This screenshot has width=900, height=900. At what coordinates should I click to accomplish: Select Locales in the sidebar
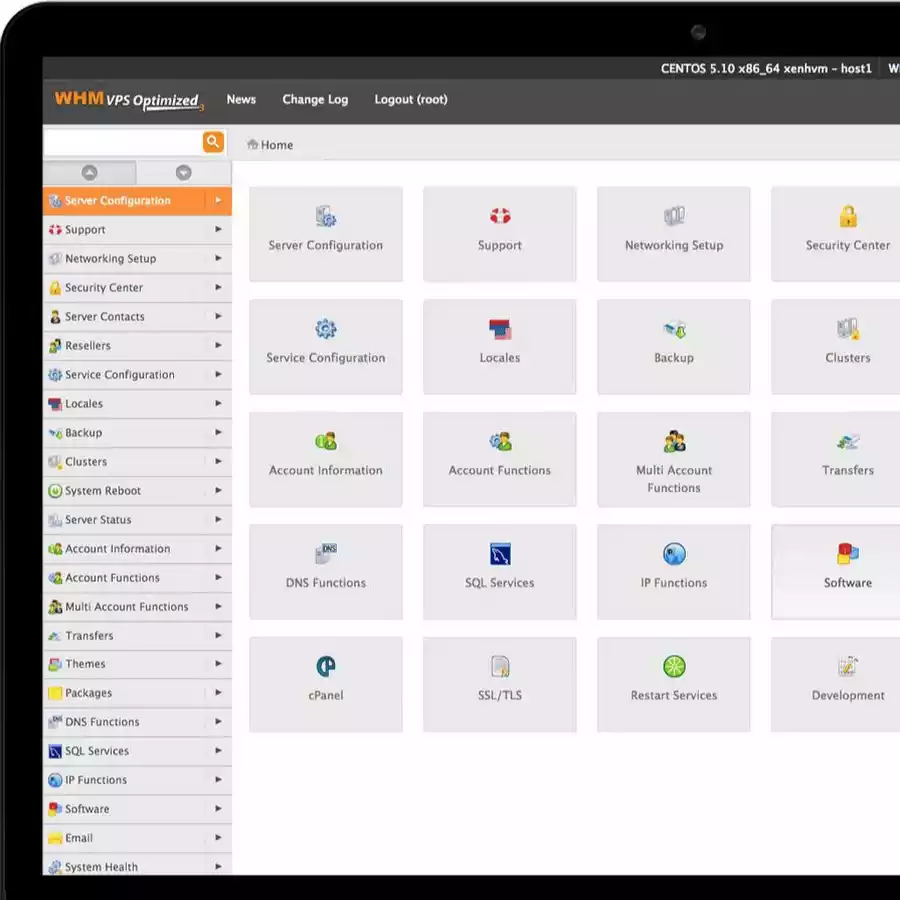tap(137, 404)
